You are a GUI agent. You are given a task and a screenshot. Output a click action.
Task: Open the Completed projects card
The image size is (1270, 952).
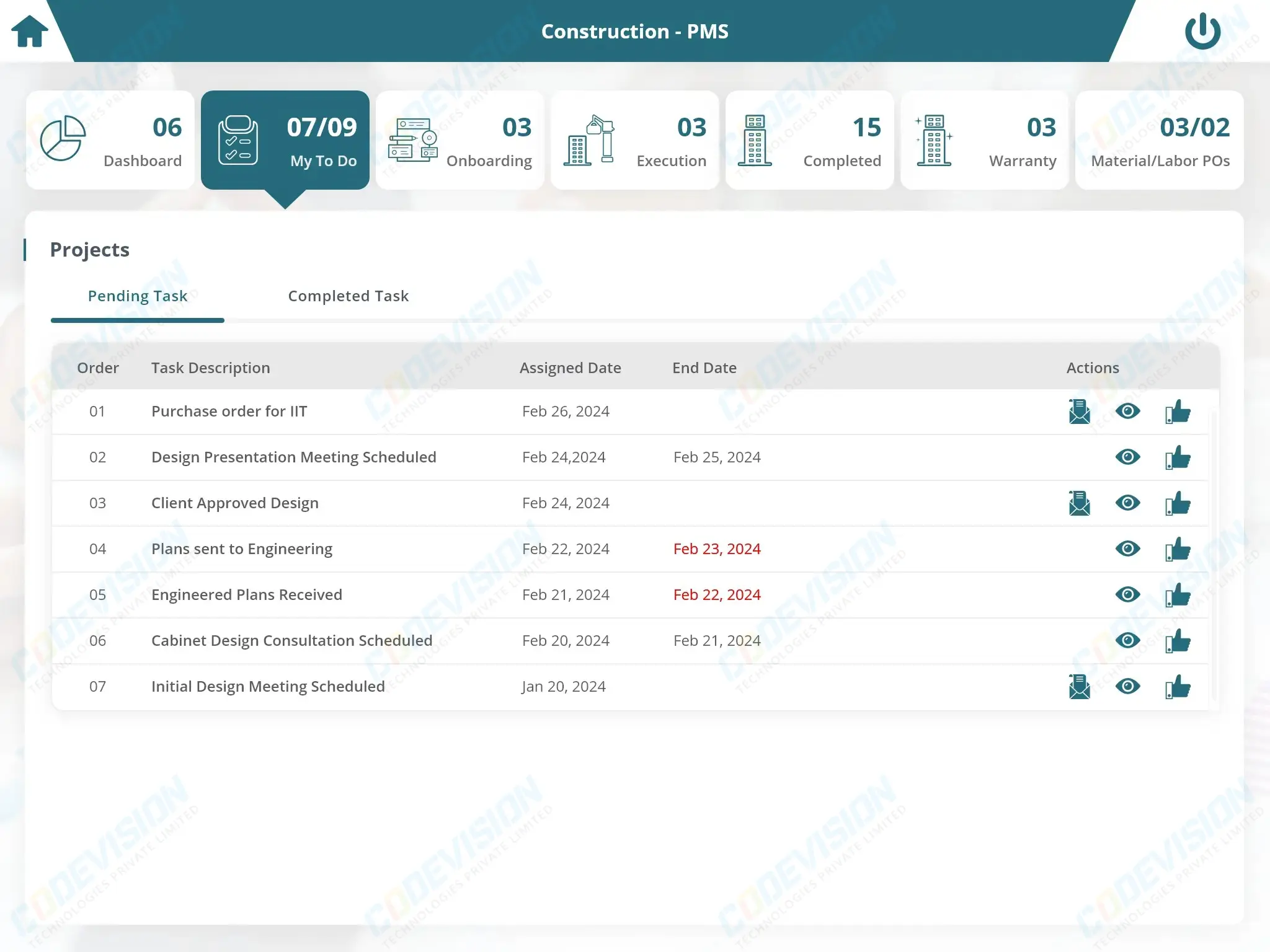click(810, 140)
